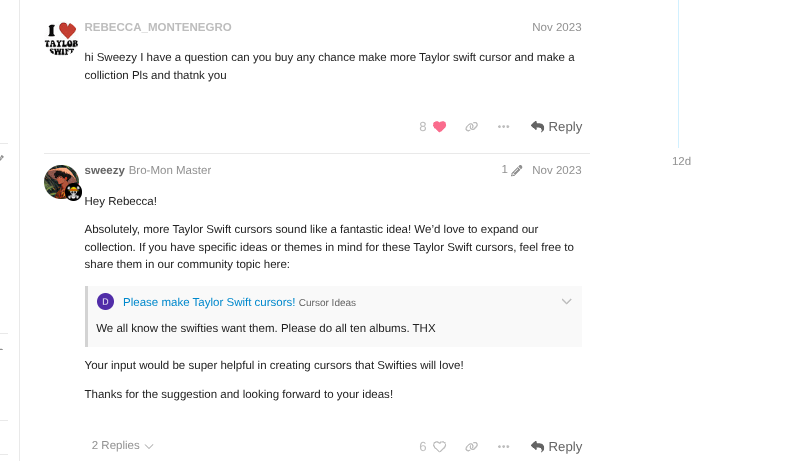
Task: Copy link icon on sweezy's post
Action: [472, 447]
